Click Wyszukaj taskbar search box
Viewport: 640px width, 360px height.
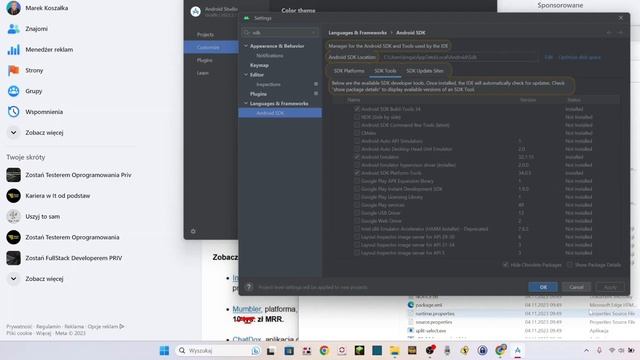point(218,350)
